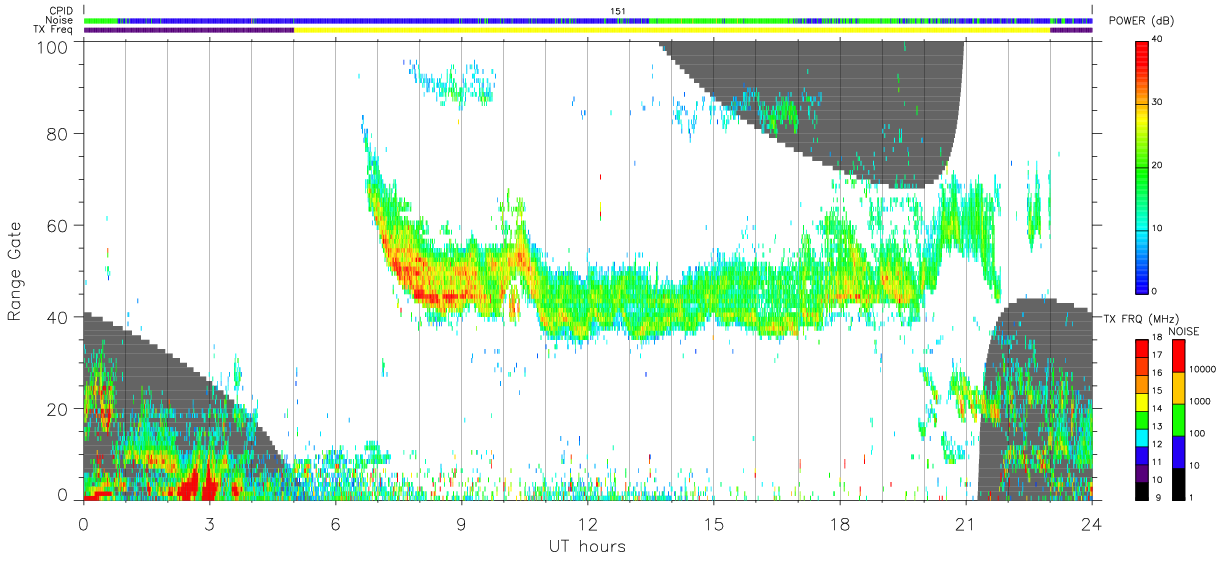
Task: Click the 'Range Gate' axis label
Action: 14,271
